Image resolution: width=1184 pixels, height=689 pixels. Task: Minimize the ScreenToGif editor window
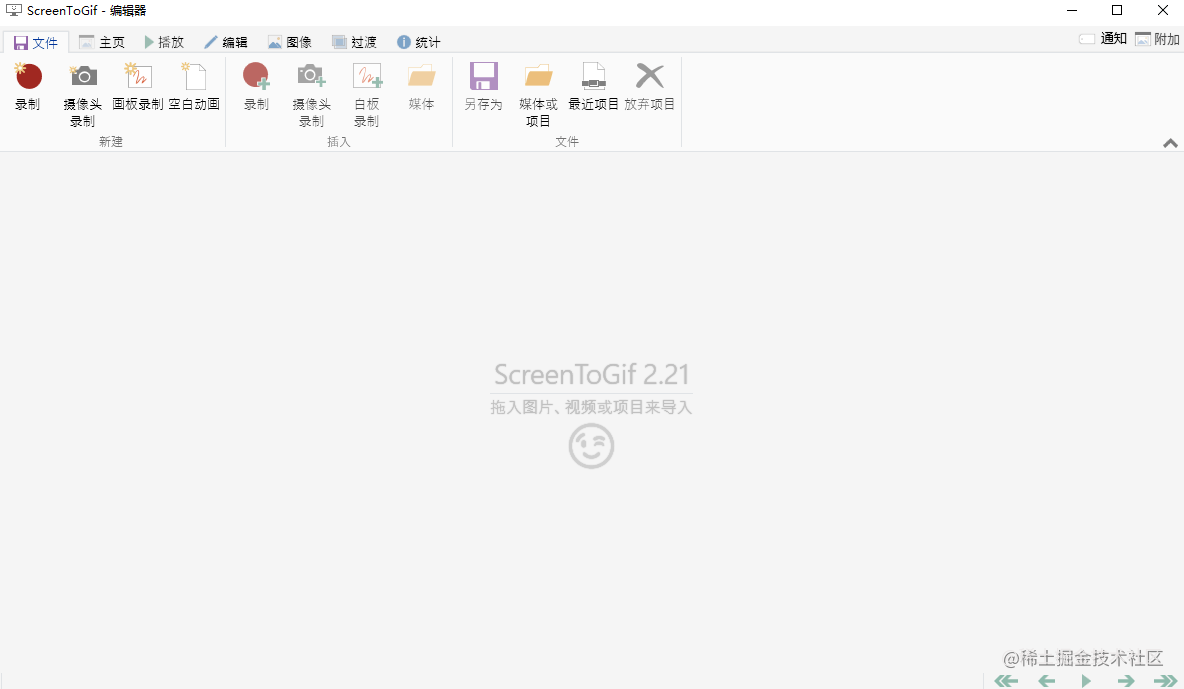(1071, 11)
